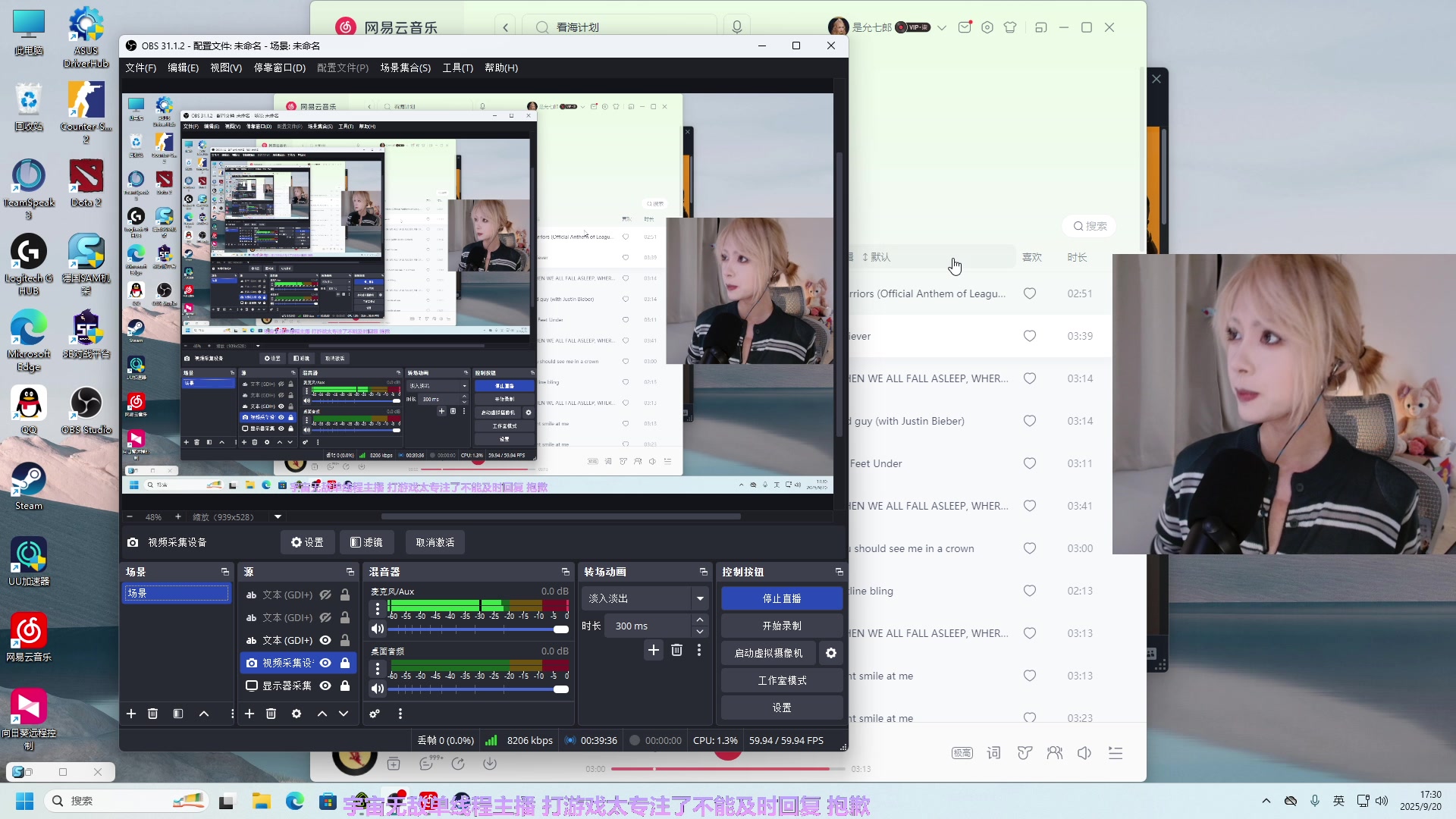1456x819 pixels.
Task: Open preview scale dropdown arrow
Action: pos(278,517)
